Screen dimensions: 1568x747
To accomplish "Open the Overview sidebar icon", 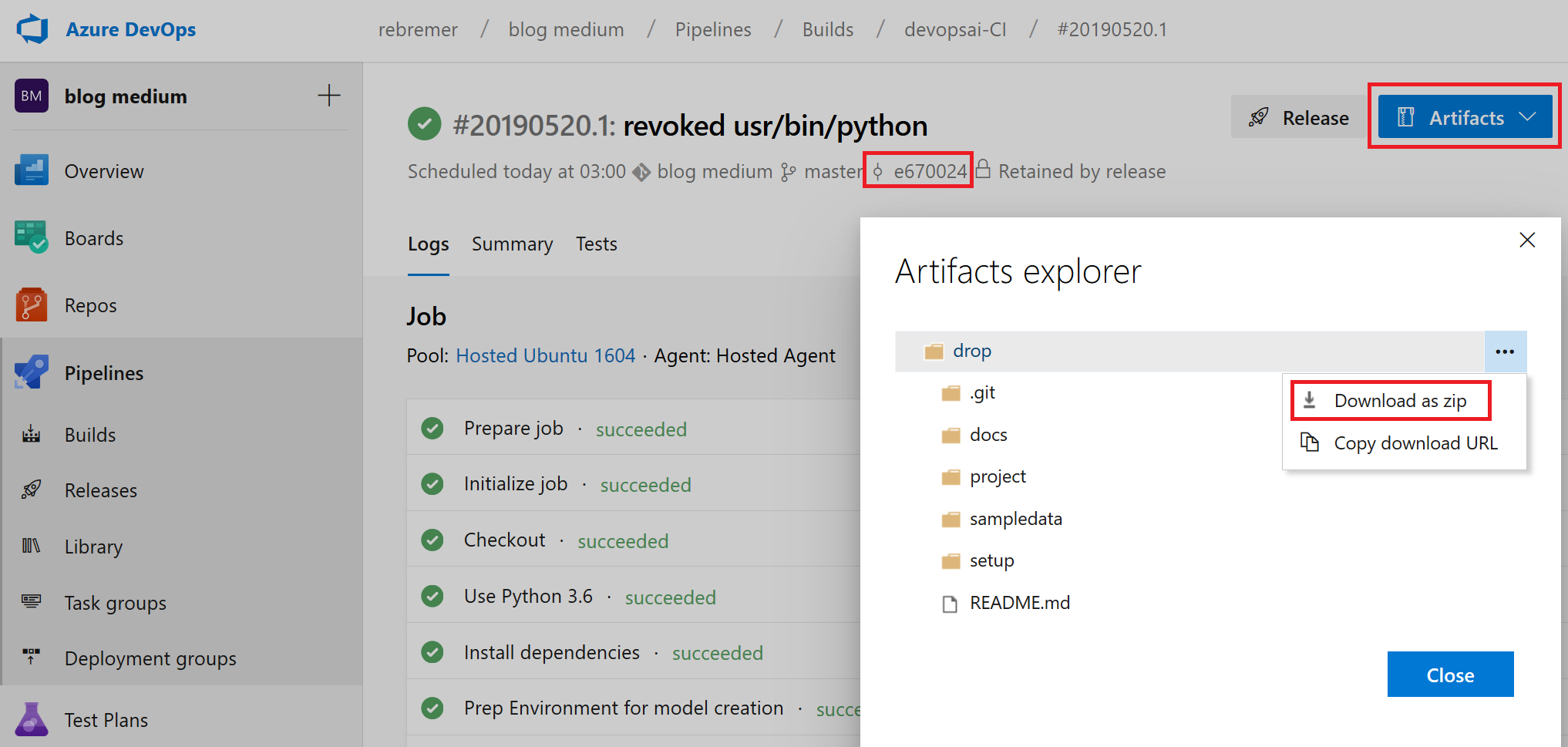I will pos(32,171).
